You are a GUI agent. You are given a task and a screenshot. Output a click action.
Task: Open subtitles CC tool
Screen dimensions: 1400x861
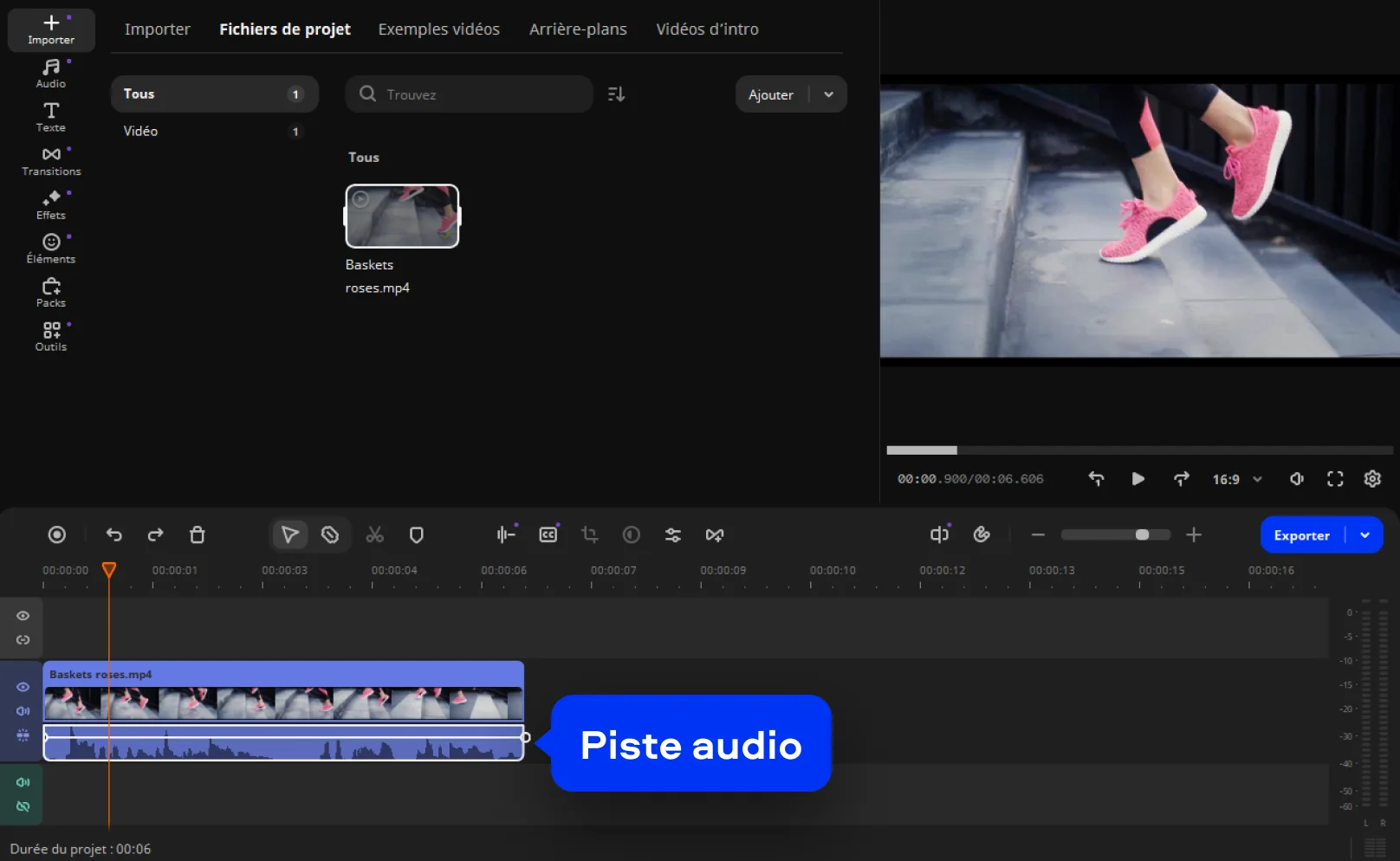tap(548, 535)
